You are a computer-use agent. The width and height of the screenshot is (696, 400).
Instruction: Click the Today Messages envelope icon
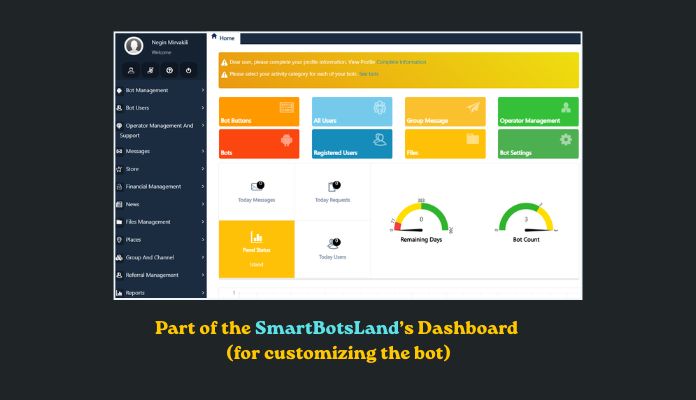tap(257, 186)
